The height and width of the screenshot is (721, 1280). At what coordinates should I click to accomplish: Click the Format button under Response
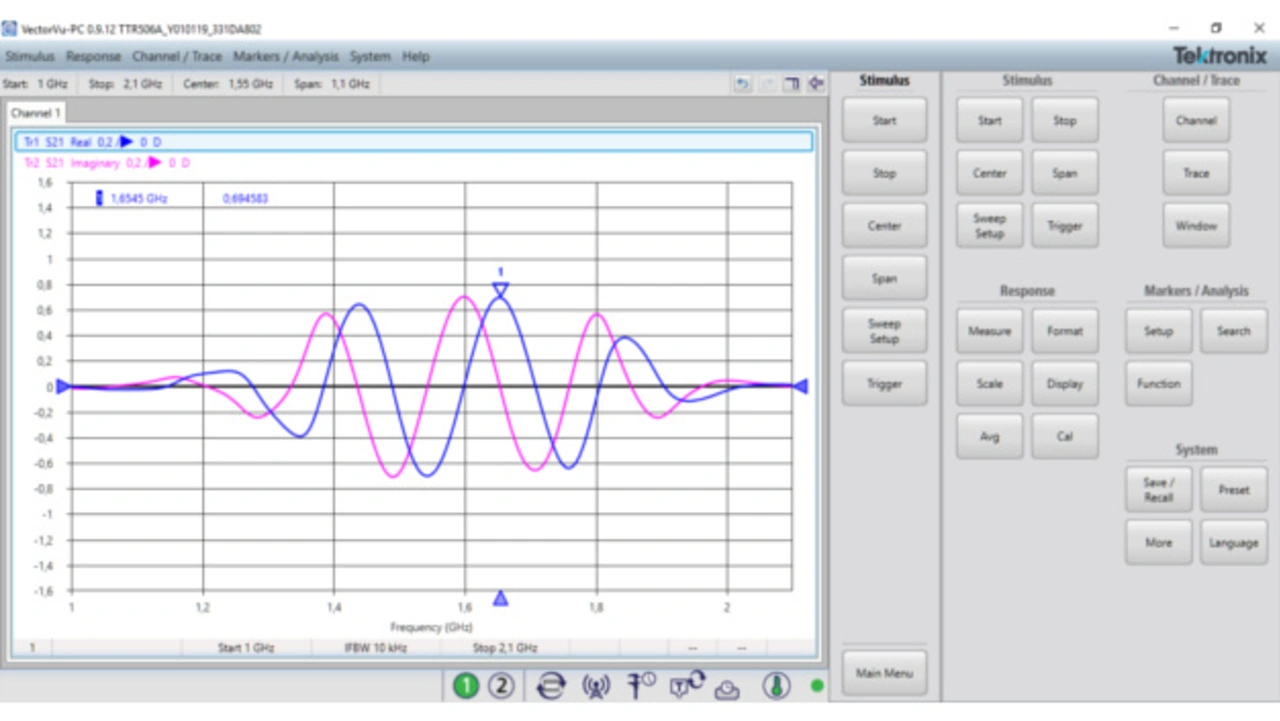click(1064, 331)
